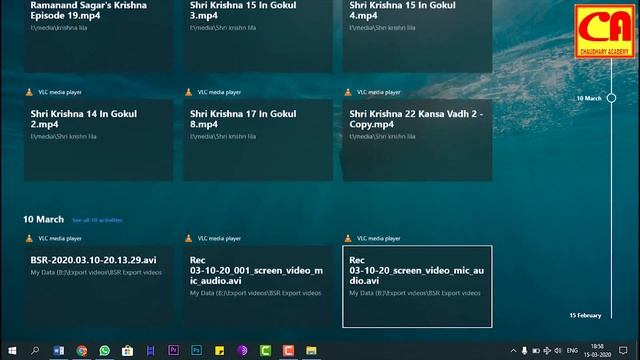Open the volume speaker tray icon
This screenshot has width=640, height=360.
click(x=558, y=351)
